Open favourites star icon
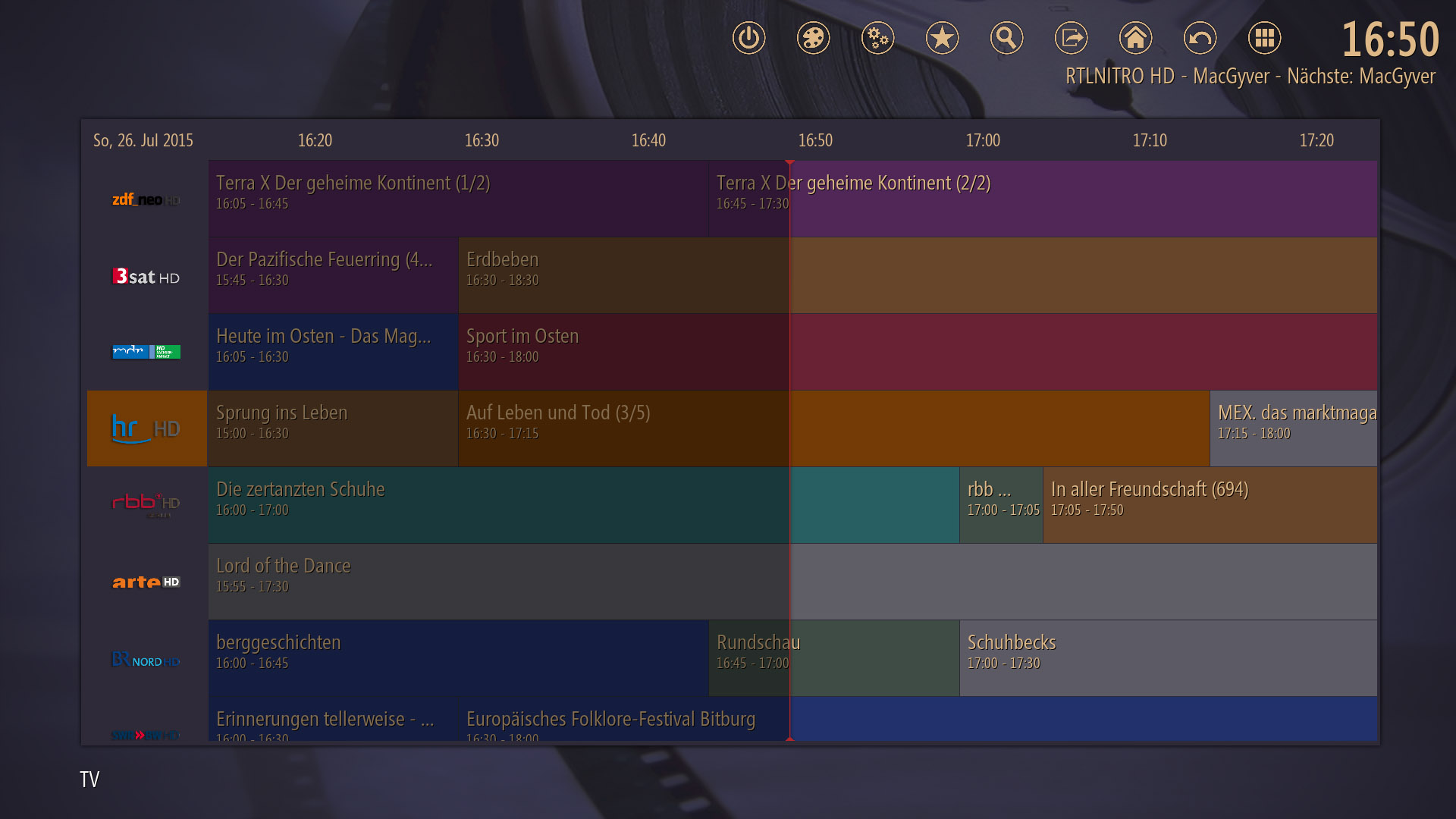The height and width of the screenshot is (819, 1456). (x=942, y=38)
